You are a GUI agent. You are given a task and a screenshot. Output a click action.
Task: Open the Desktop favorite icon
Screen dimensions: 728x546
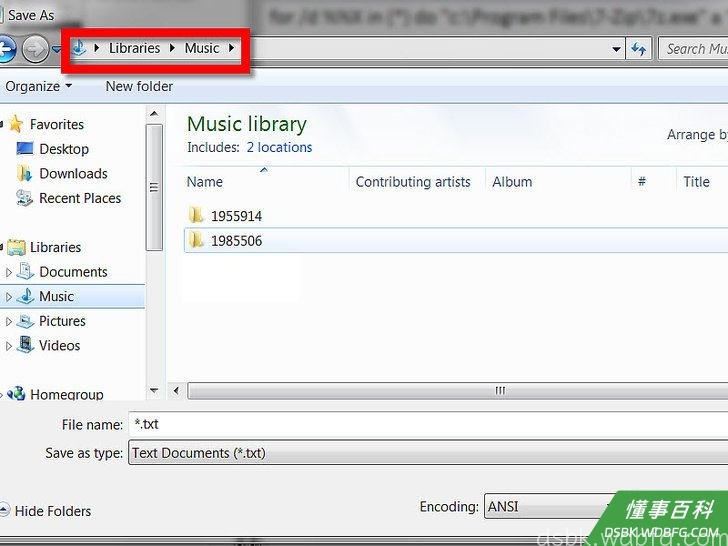click(x=25, y=149)
